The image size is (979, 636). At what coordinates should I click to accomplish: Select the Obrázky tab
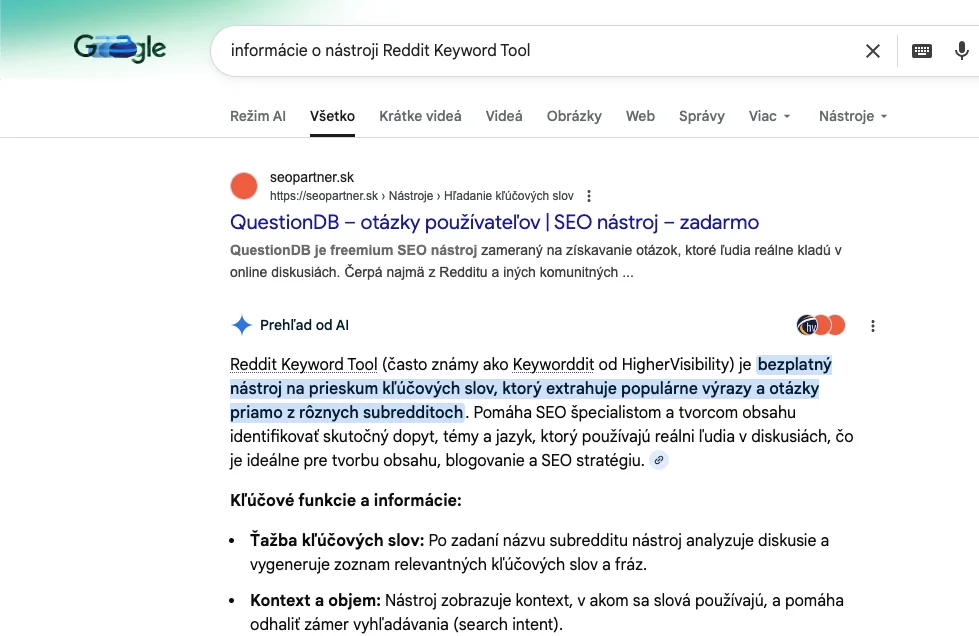[x=574, y=116]
